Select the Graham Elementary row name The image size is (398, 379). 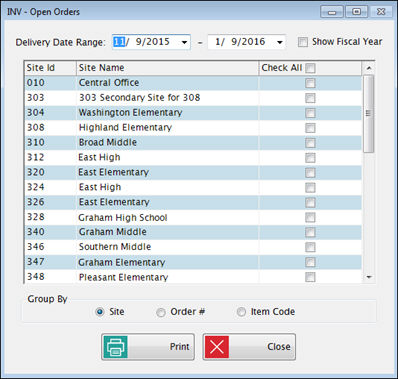pos(122,262)
